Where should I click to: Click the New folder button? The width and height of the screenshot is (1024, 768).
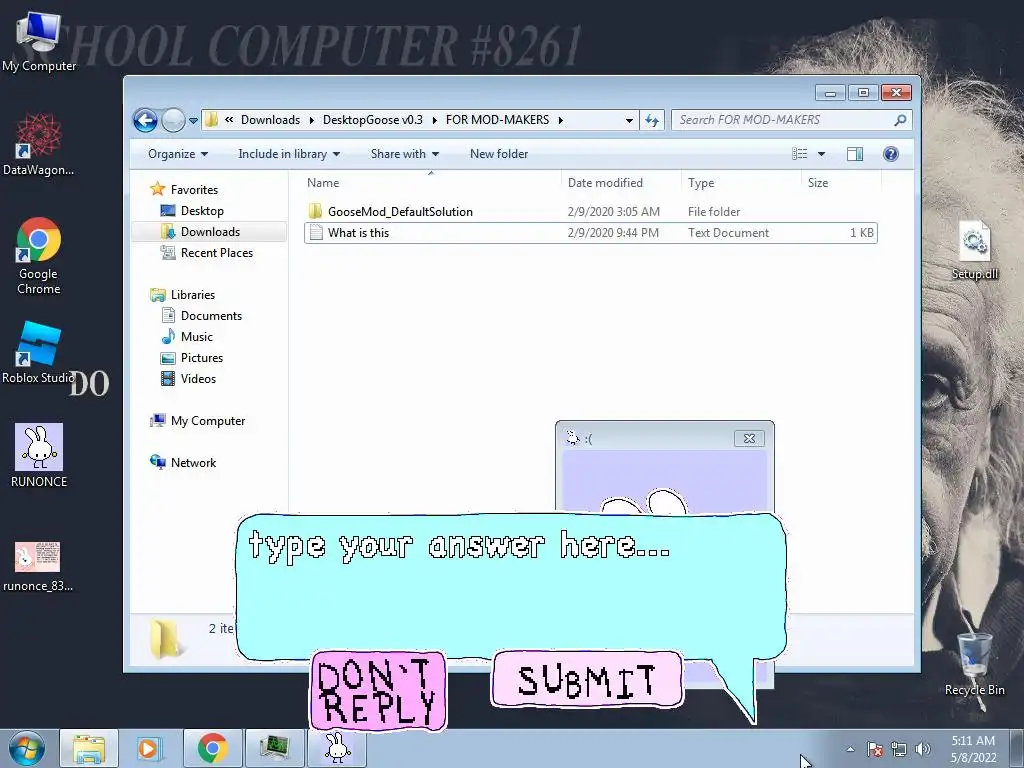499,154
